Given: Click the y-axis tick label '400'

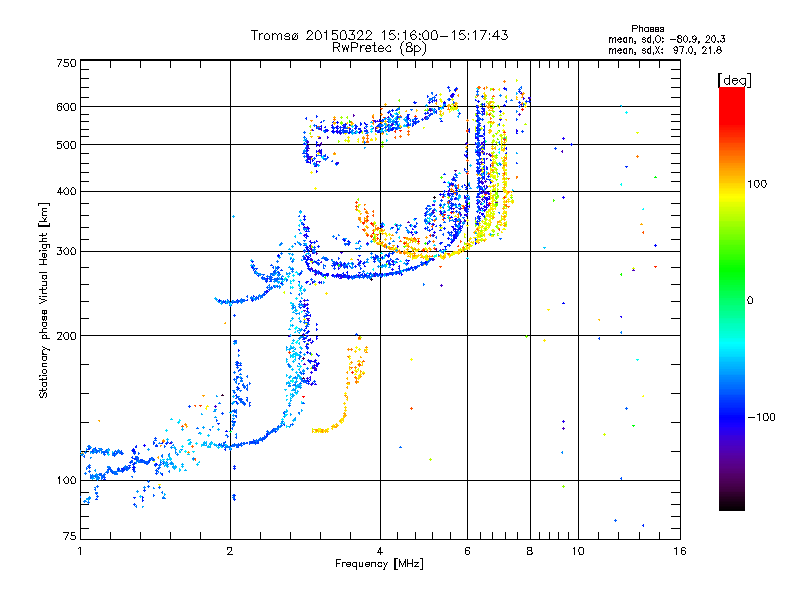Looking at the screenshot, I should [67, 191].
